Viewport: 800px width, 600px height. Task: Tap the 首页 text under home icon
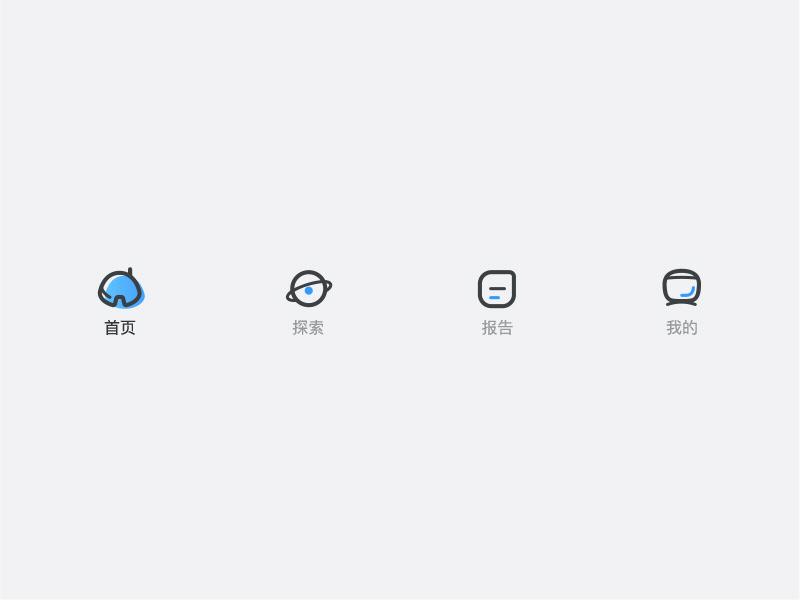(x=120, y=328)
